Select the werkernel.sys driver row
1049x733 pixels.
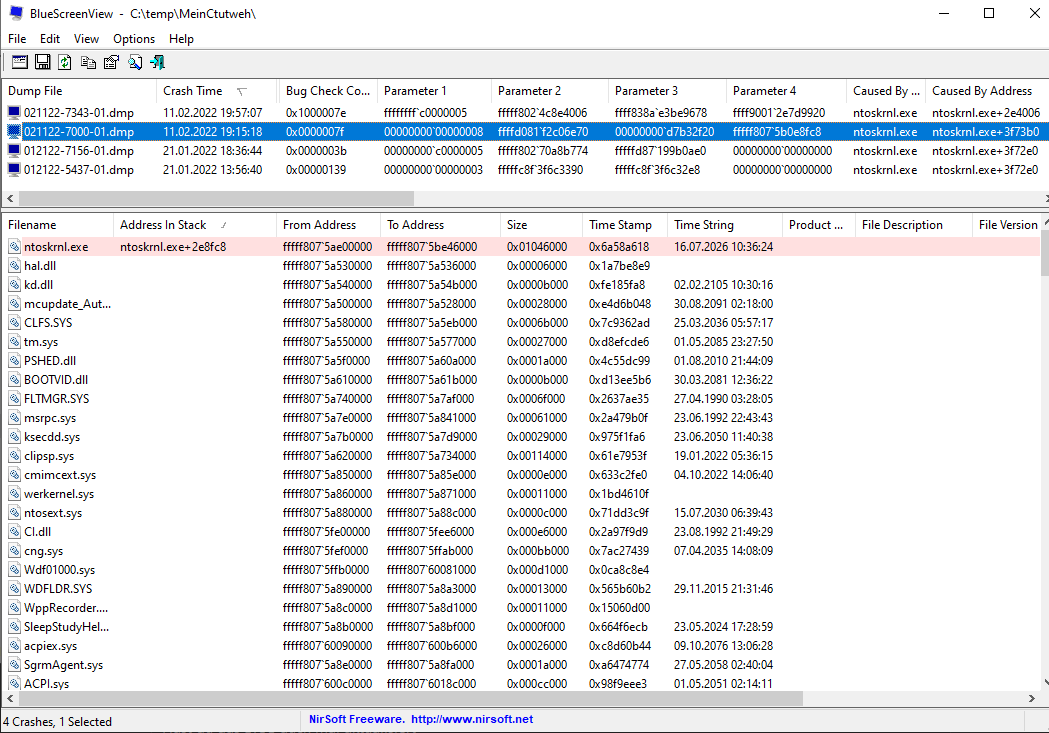point(522,494)
